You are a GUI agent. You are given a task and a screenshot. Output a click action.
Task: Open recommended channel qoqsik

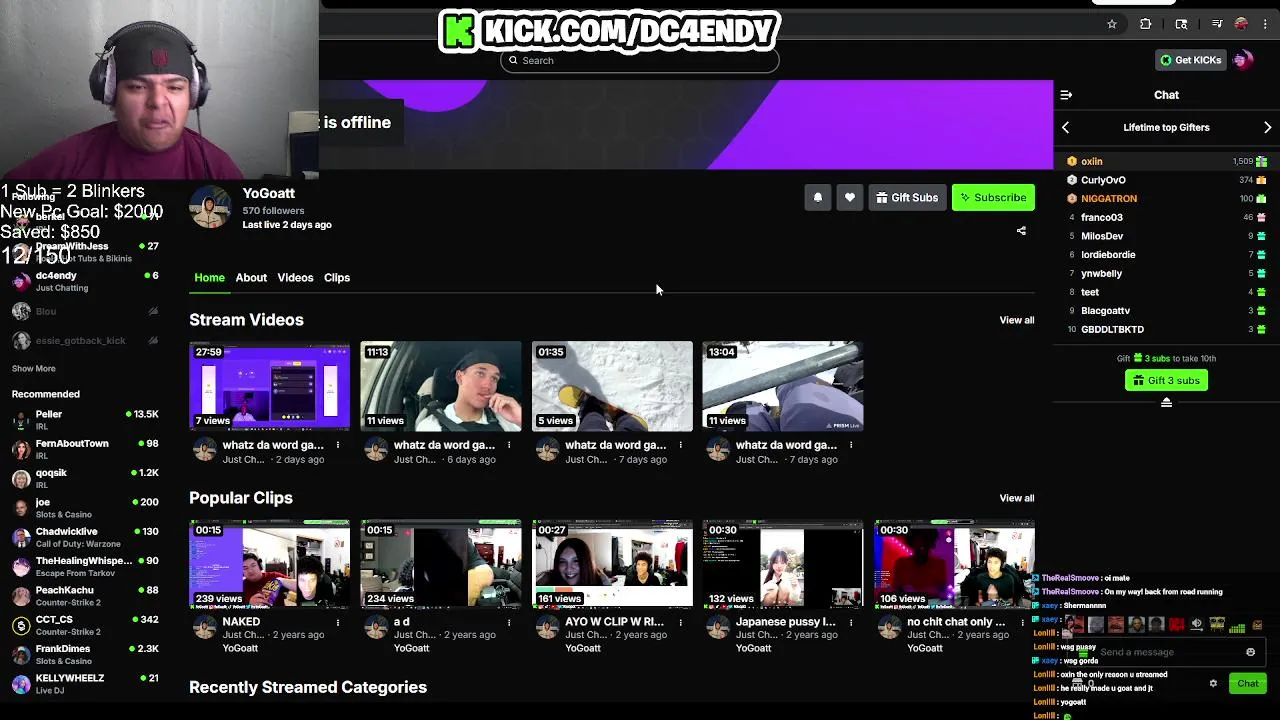tap(85, 479)
